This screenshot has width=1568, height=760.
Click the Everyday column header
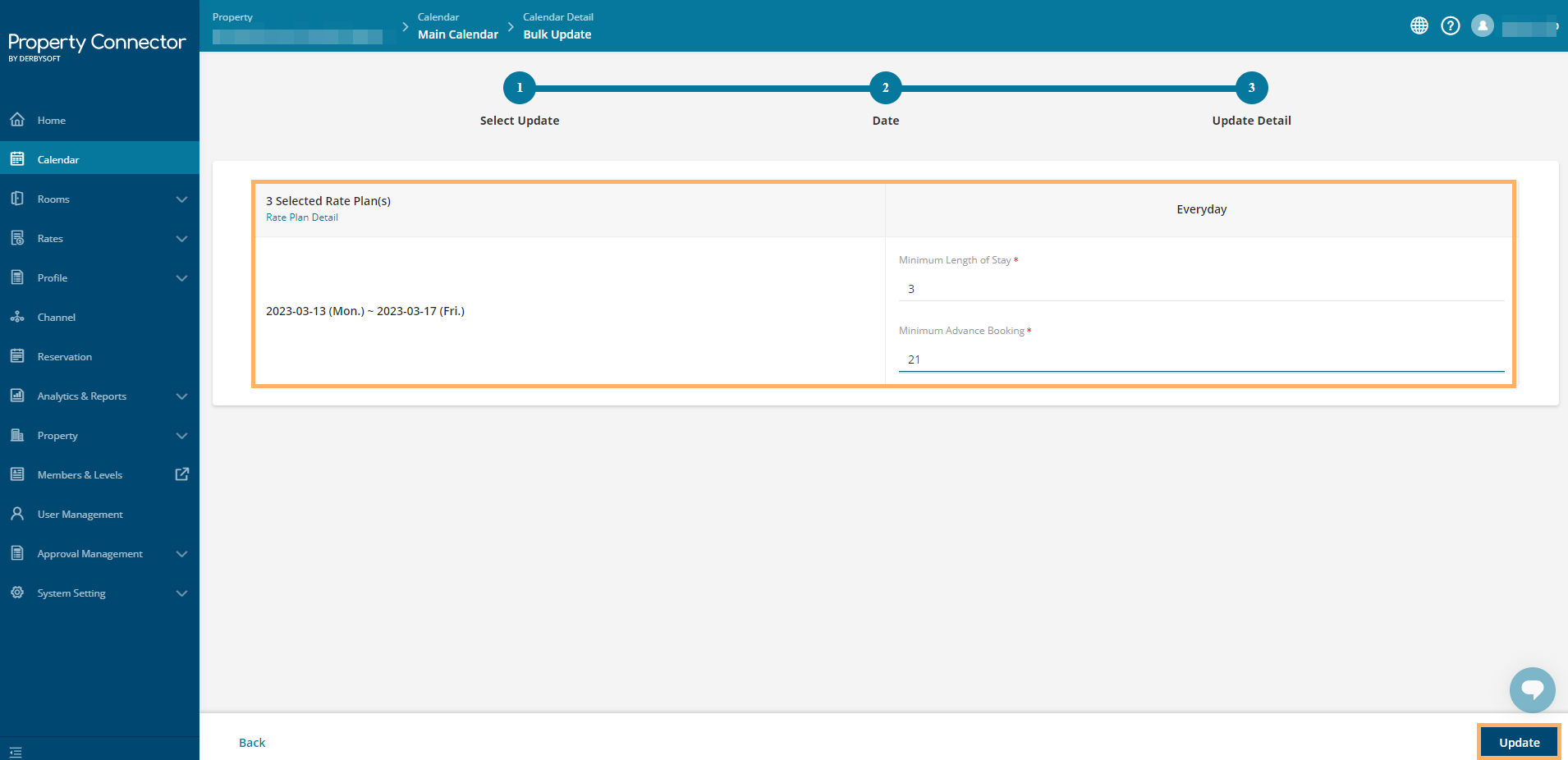click(x=1202, y=209)
